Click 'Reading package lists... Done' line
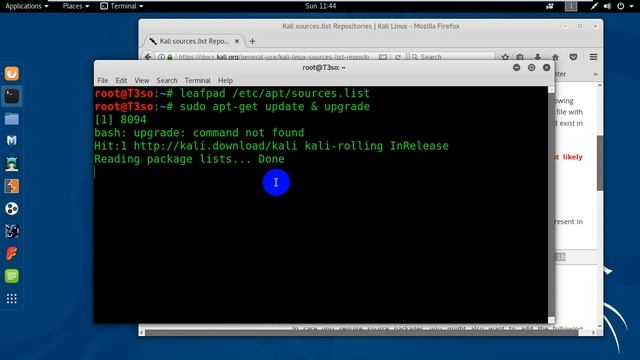The width and height of the screenshot is (640, 360). click(189, 159)
